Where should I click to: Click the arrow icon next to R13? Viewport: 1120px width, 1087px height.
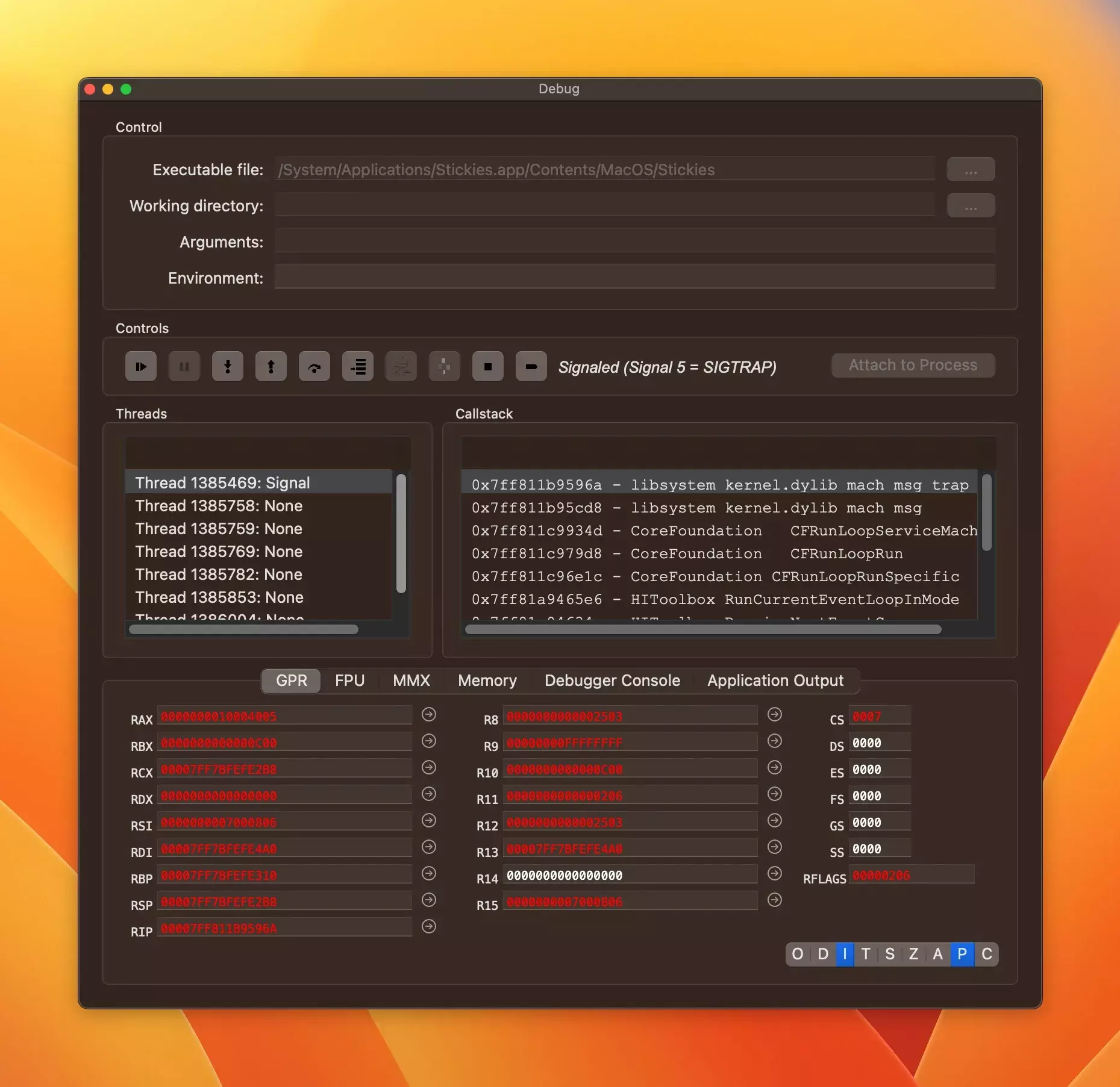pos(775,847)
